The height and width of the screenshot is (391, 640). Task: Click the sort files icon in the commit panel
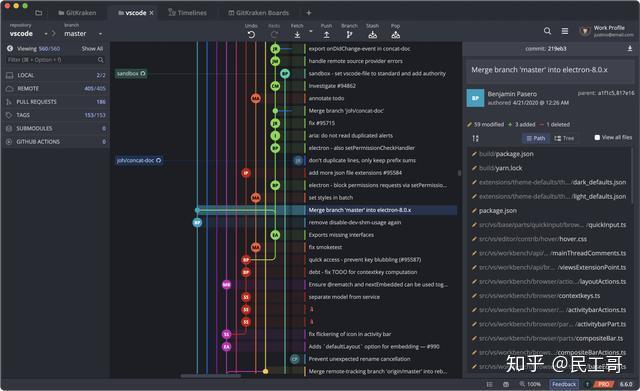click(x=476, y=138)
